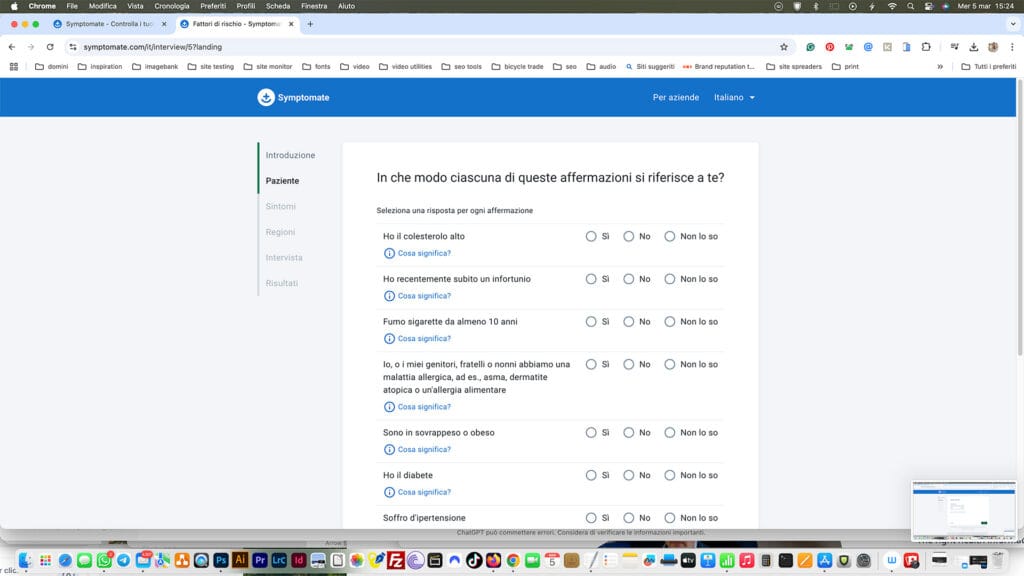Image resolution: width=1024 pixels, height=576 pixels.
Task: Choose 'Non lo so' for 'Ho il diabete'
Action: tap(670, 475)
